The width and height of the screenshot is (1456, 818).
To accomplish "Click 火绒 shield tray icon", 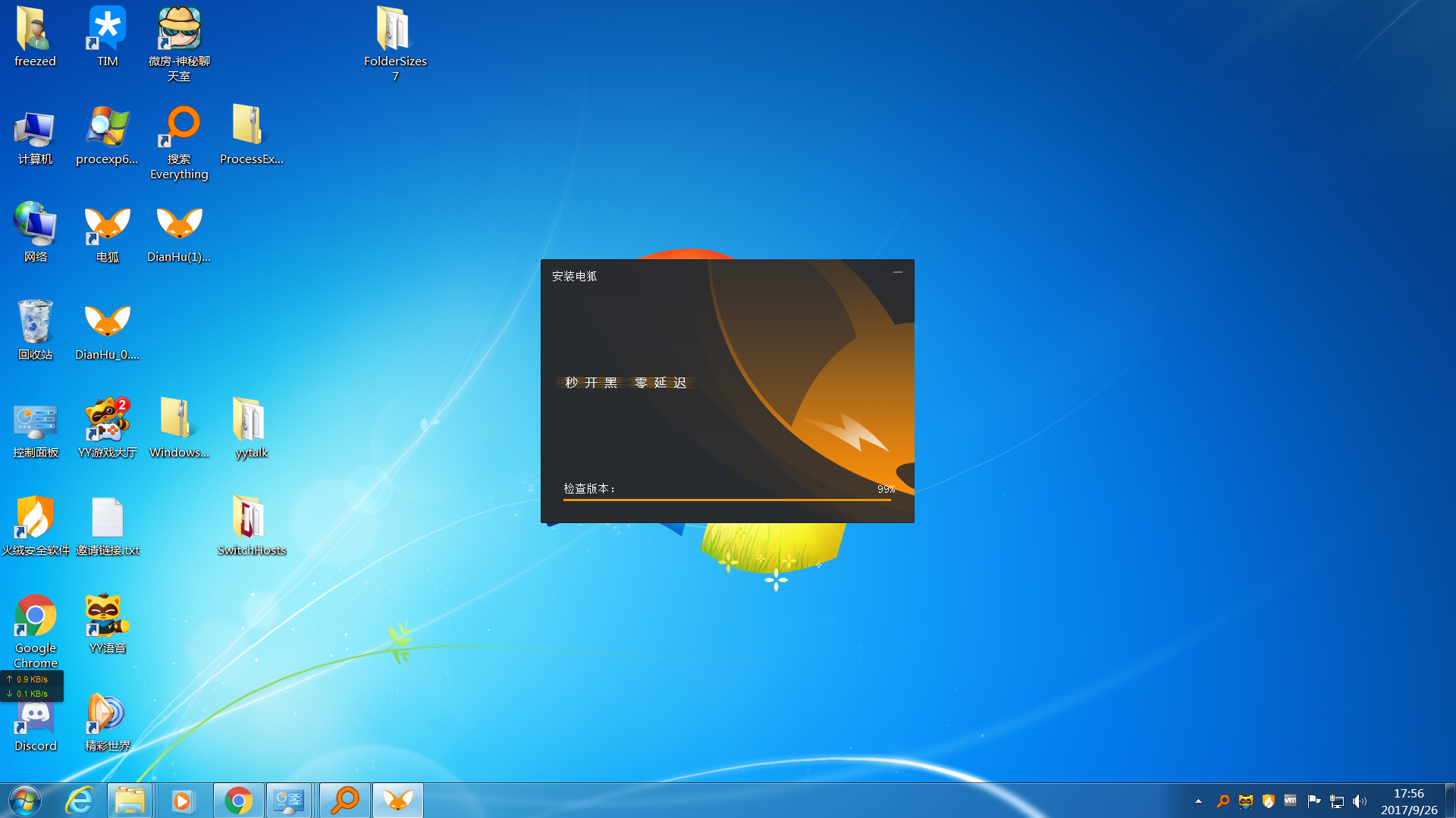I will click(x=1268, y=801).
